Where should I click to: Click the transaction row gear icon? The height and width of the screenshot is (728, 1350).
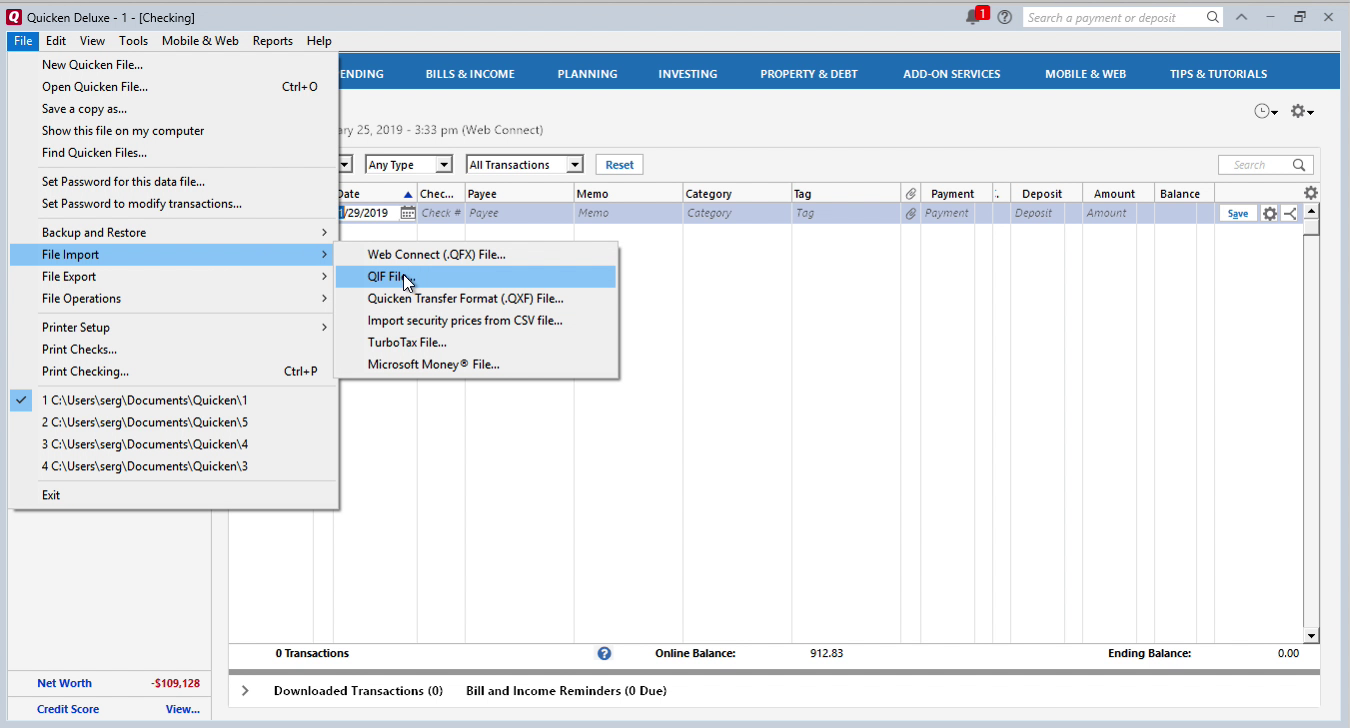click(1270, 213)
